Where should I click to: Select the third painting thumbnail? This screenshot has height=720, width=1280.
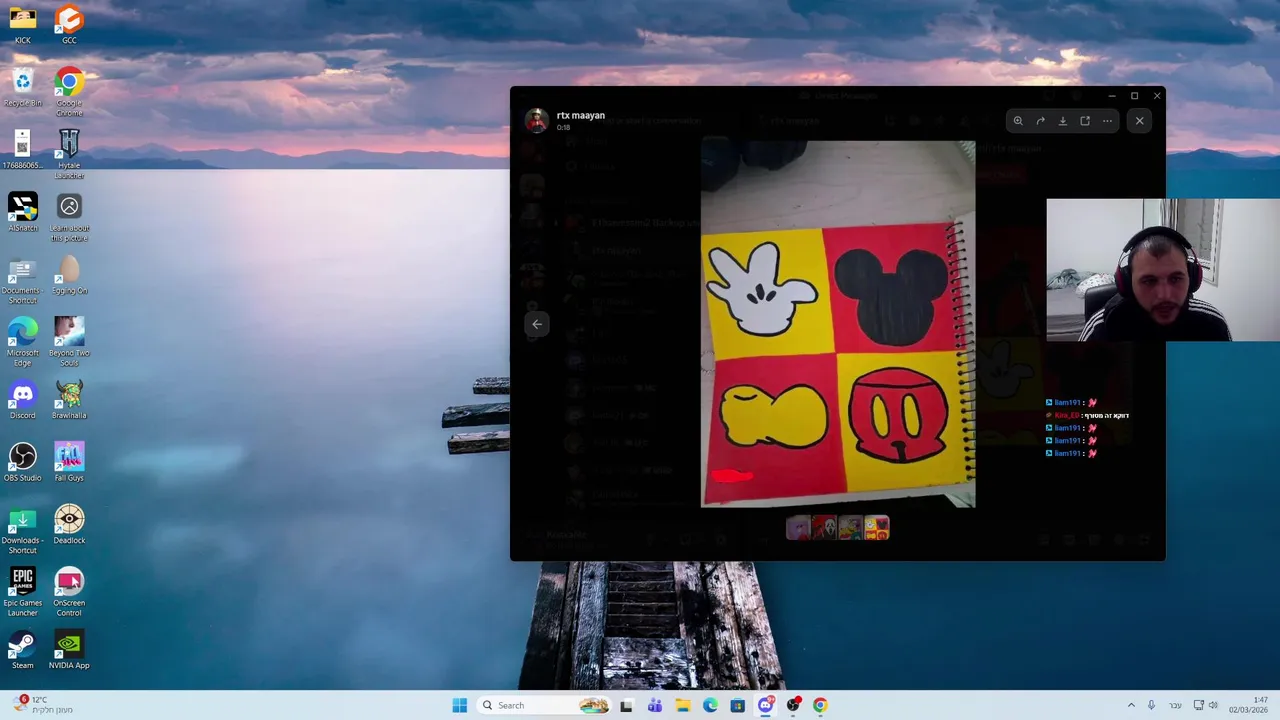click(x=850, y=527)
